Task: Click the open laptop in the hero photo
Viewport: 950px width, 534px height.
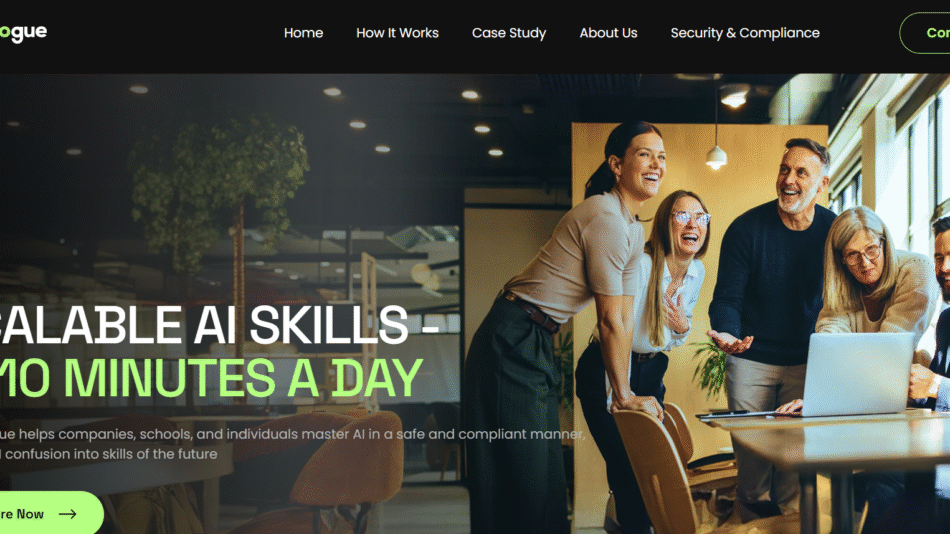Action: point(857,374)
